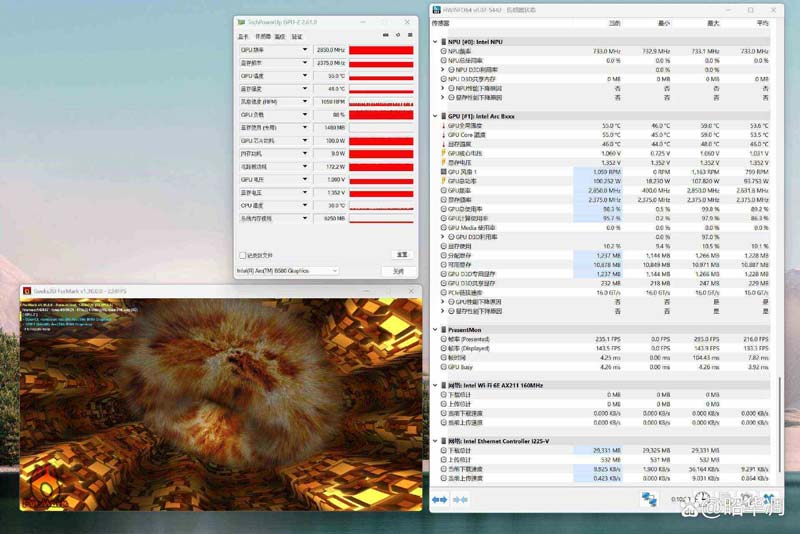Viewport: 800px width, 534px height.
Task: Click the HWiNFO clock timer icon
Action: [x=702, y=499]
